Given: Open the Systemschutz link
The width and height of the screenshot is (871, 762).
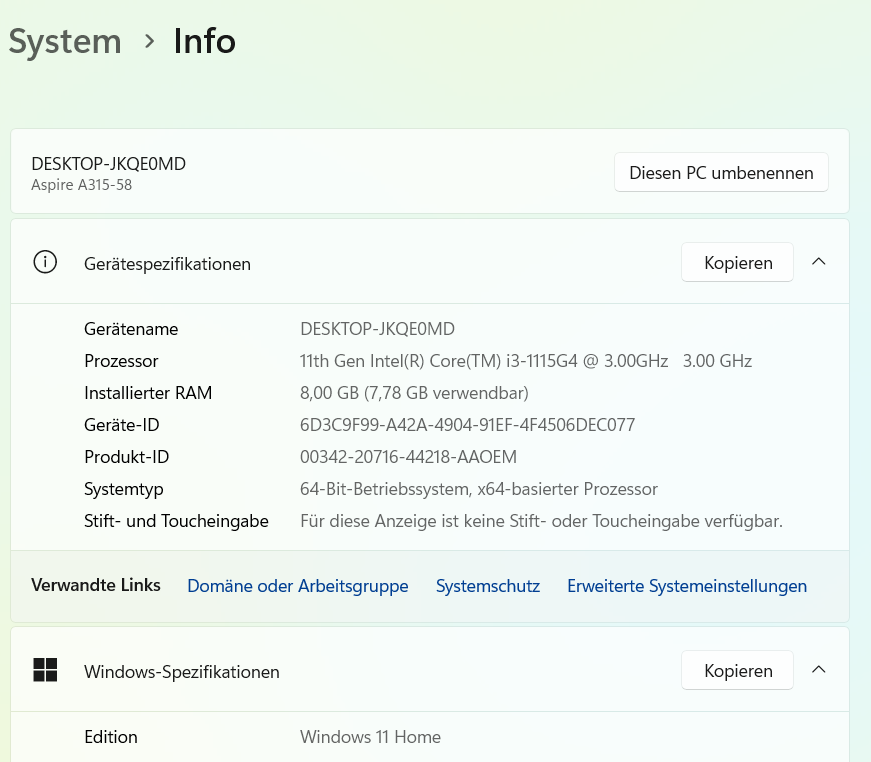Looking at the screenshot, I should (x=488, y=586).
